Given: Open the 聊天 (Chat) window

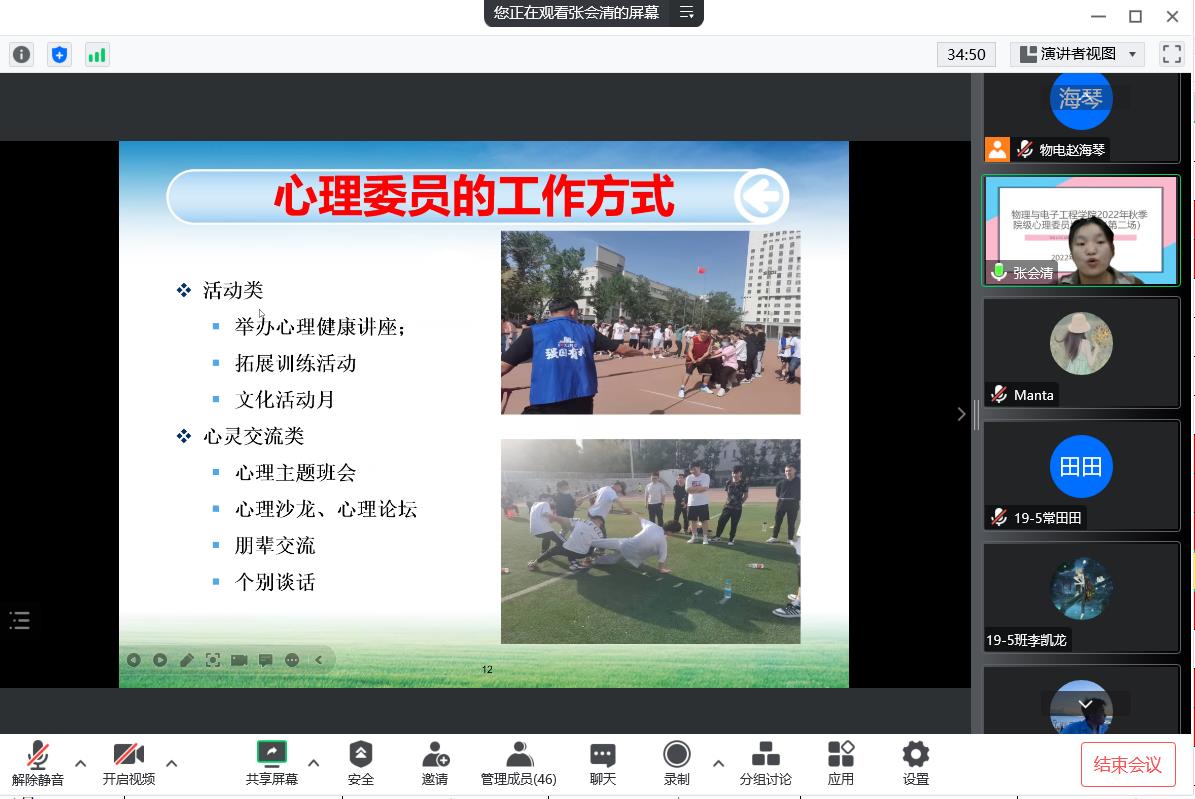Looking at the screenshot, I should pos(602,763).
